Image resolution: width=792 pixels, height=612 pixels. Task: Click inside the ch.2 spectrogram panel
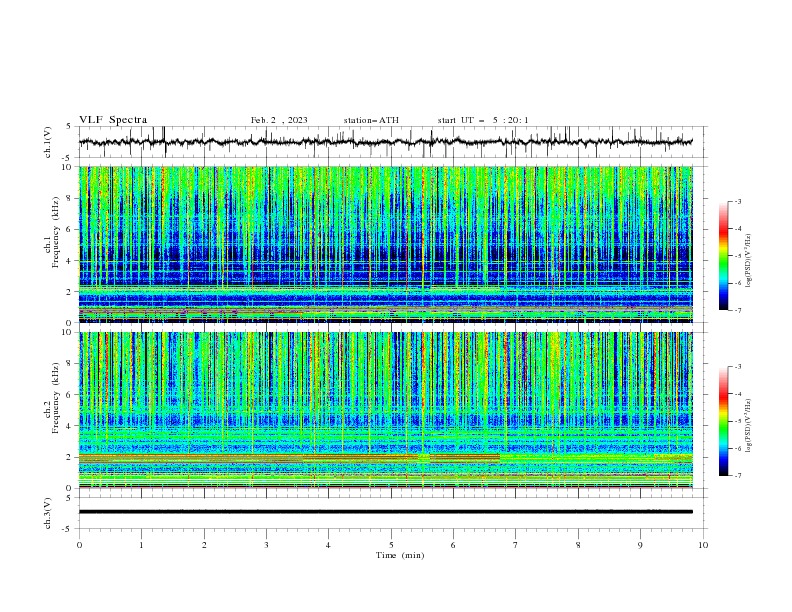click(x=386, y=410)
